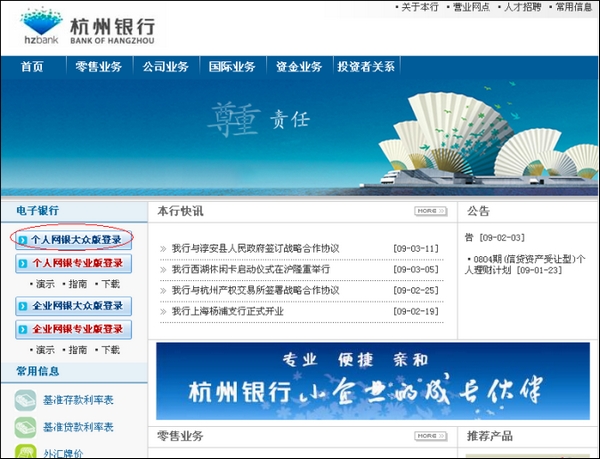This screenshot has height=459, width=600.
Task: Click arrow bullet before 上海杨浦支行 news item
Action: [163, 312]
